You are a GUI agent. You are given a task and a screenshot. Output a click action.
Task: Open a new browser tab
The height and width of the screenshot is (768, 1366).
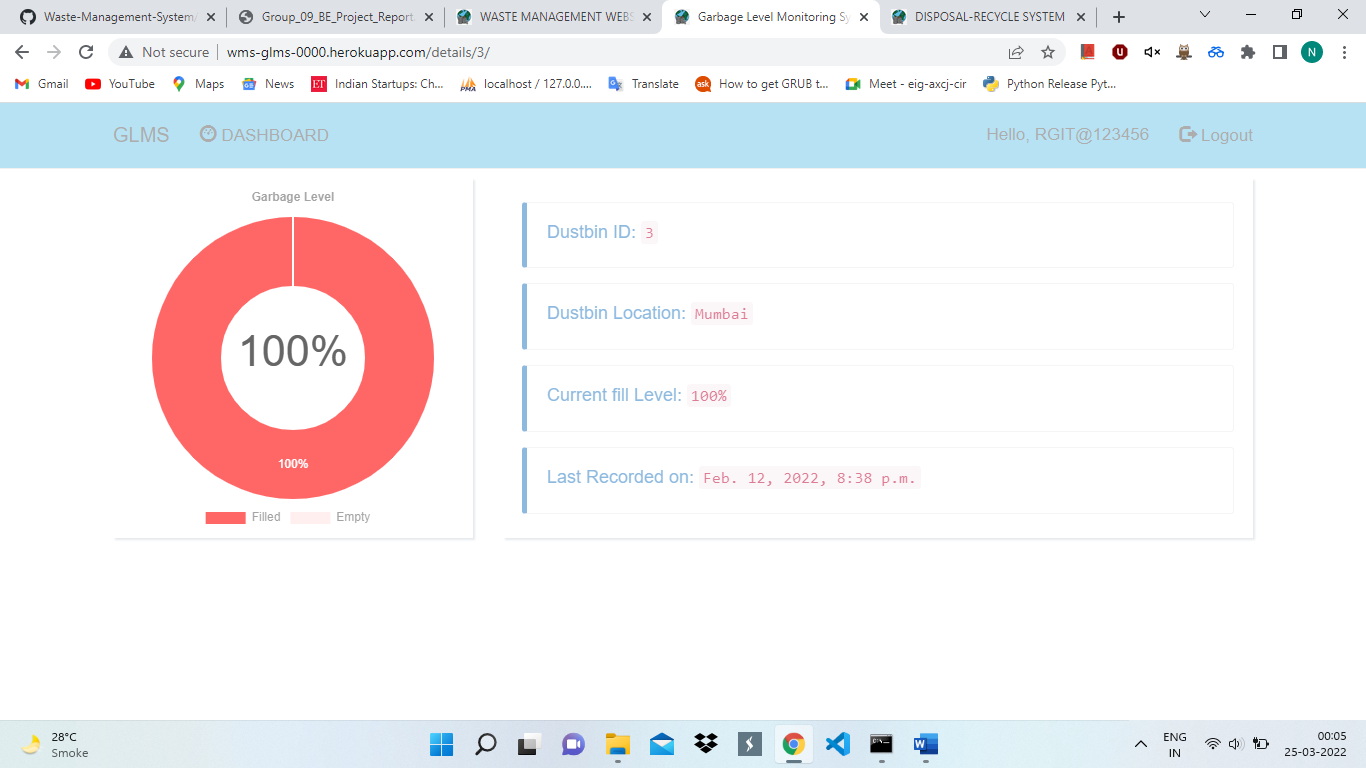click(x=1119, y=17)
